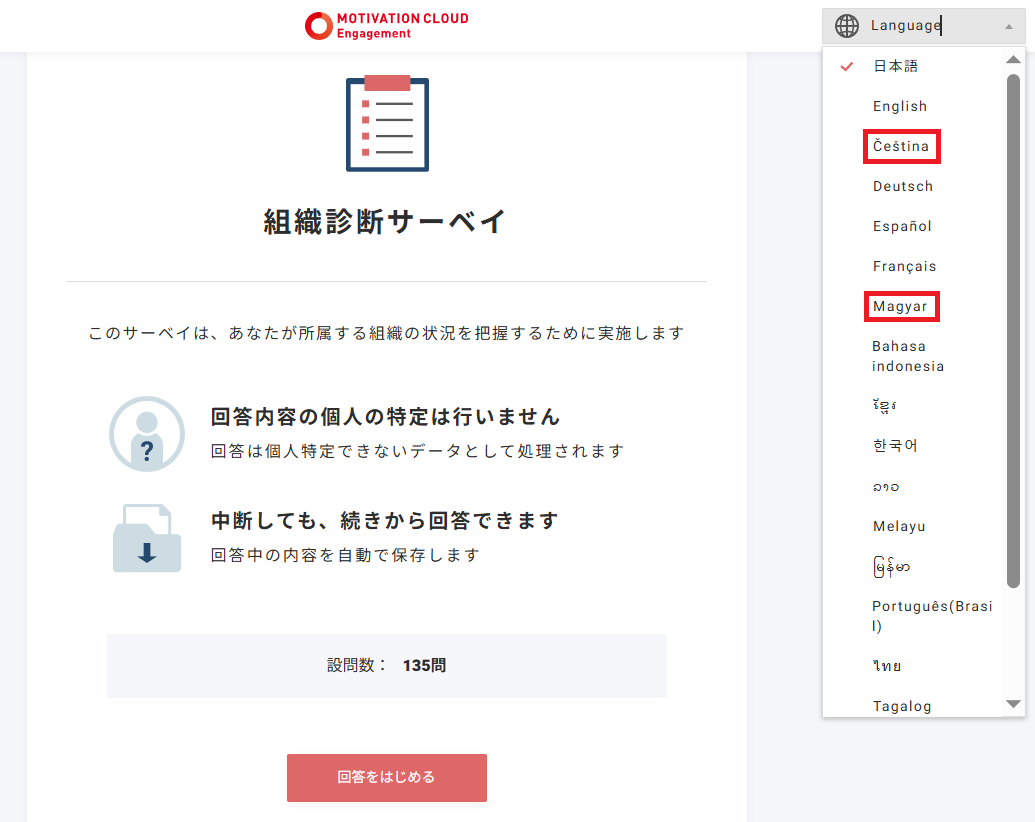Select 日本語 as the survey language
The image size is (1035, 822).
894,66
